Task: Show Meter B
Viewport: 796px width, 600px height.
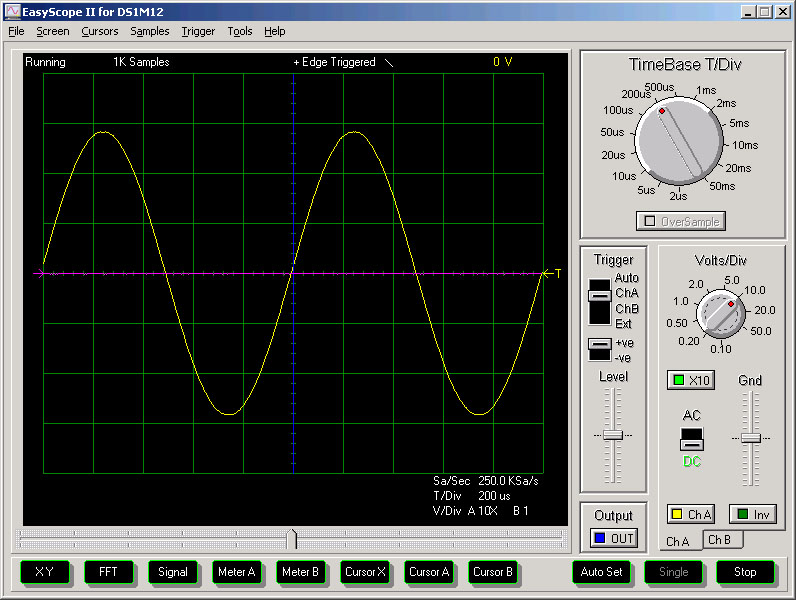Action: click(x=301, y=572)
